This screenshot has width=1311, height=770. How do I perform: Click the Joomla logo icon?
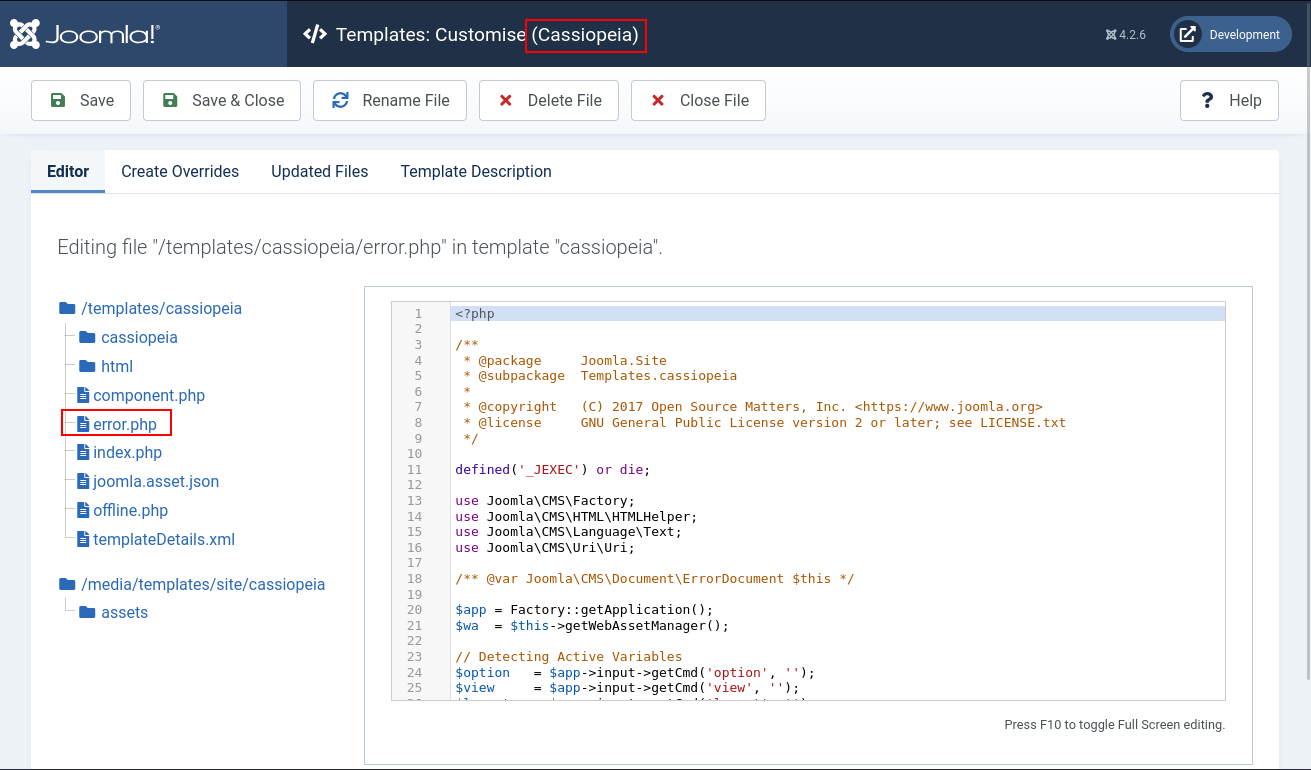point(25,34)
